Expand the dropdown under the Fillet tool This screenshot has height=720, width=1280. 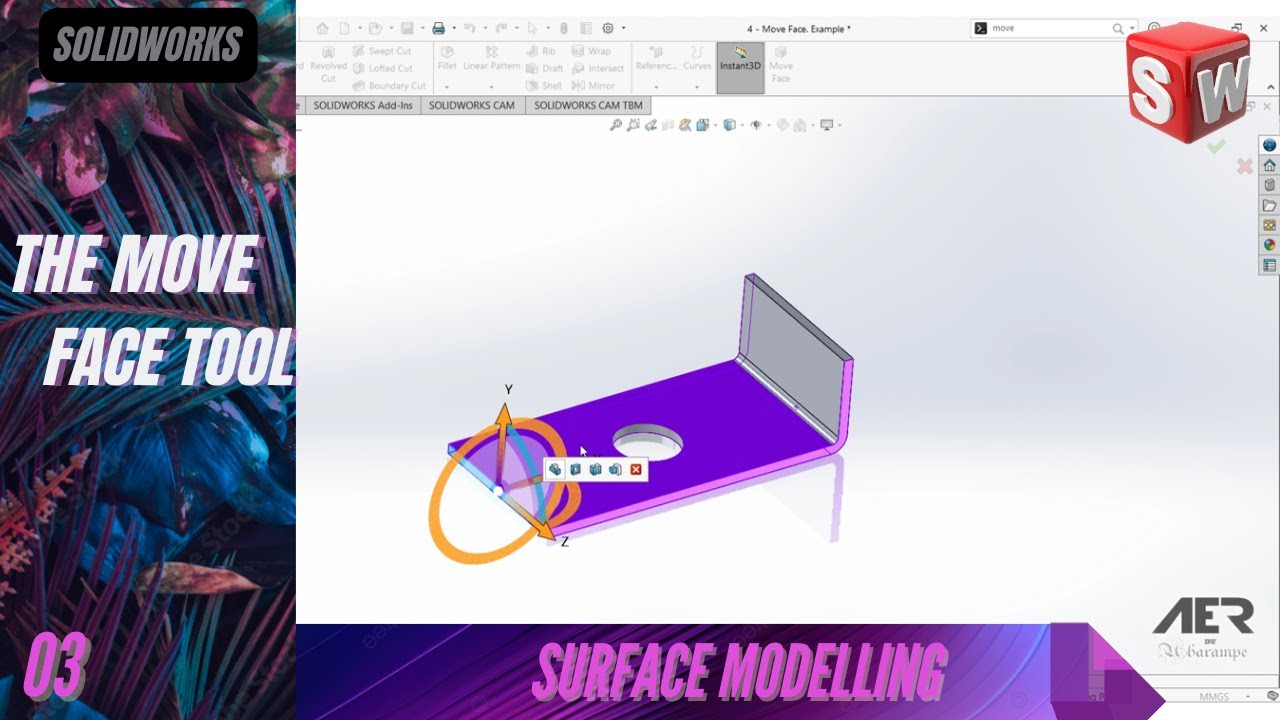[447, 87]
